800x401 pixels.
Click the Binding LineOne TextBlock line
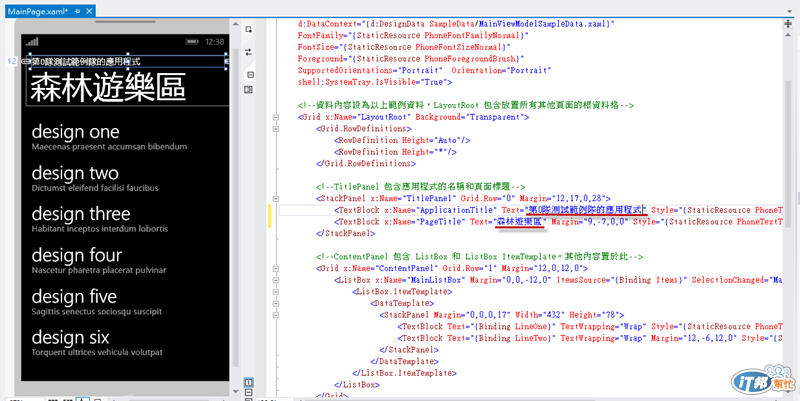(592, 327)
